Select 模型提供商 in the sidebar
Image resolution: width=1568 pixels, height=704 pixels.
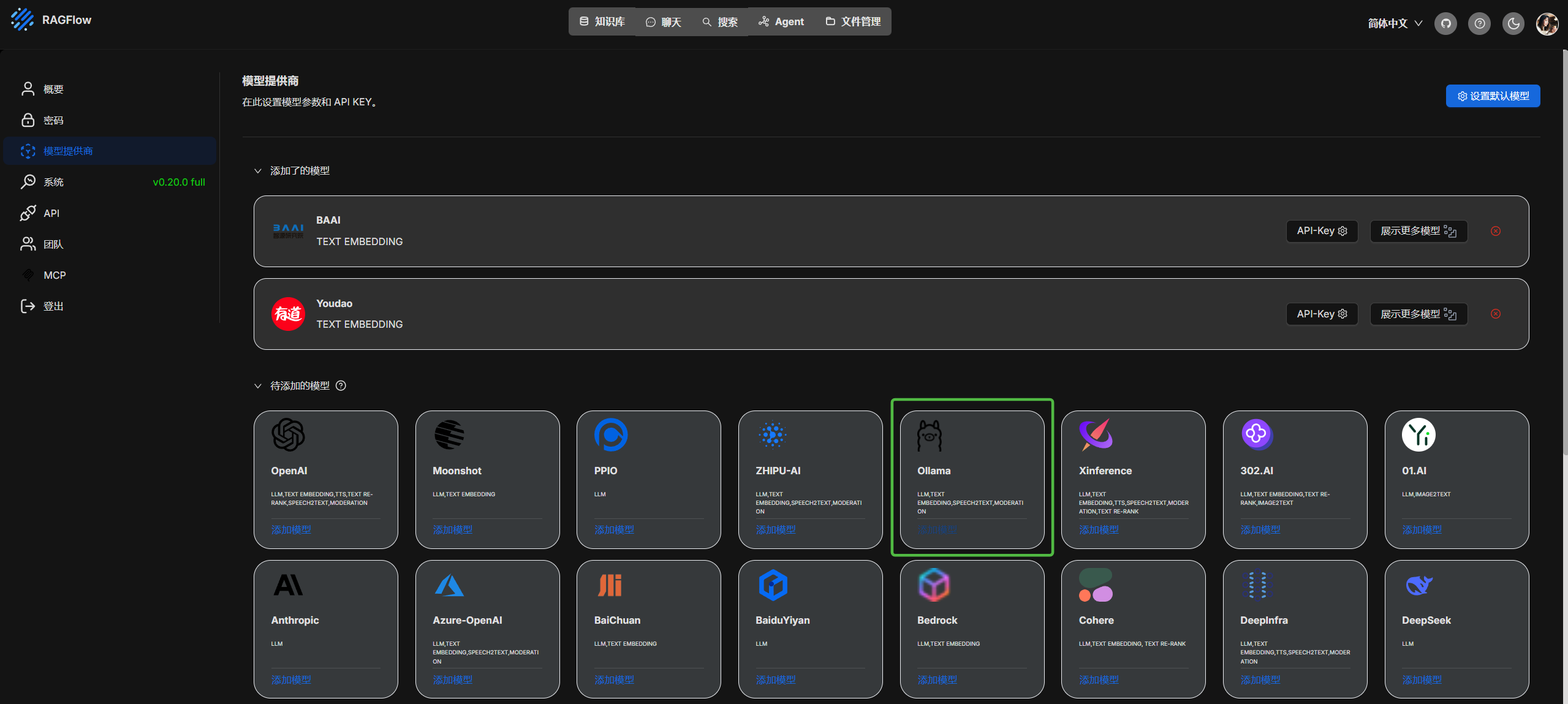click(x=110, y=151)
